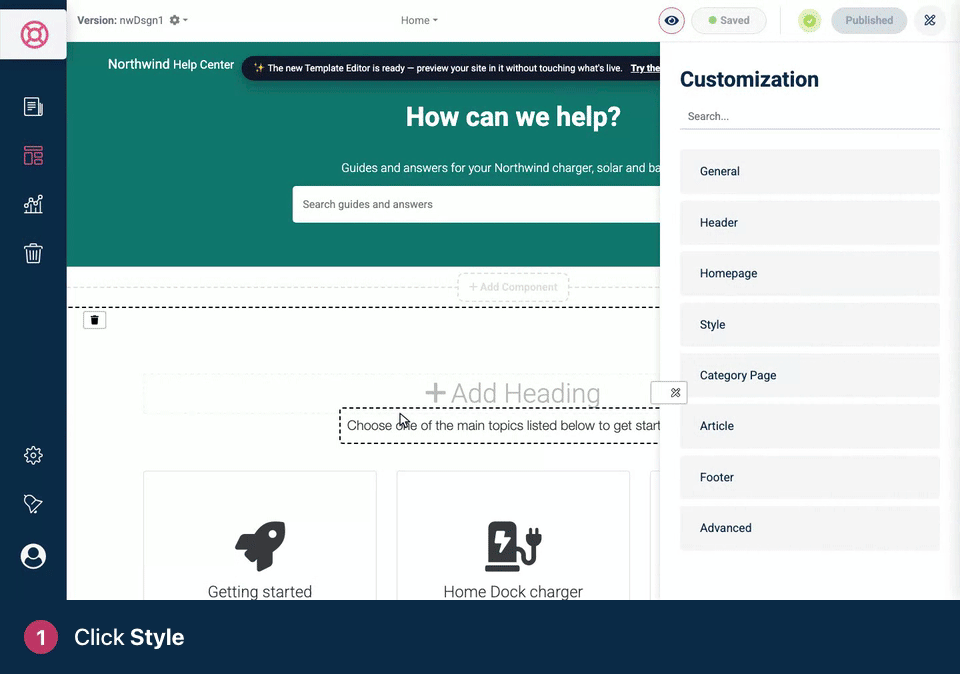This screenshot has height=674, width=960.
Task: Click the Customization search field
Action: [x=809, y=116]
